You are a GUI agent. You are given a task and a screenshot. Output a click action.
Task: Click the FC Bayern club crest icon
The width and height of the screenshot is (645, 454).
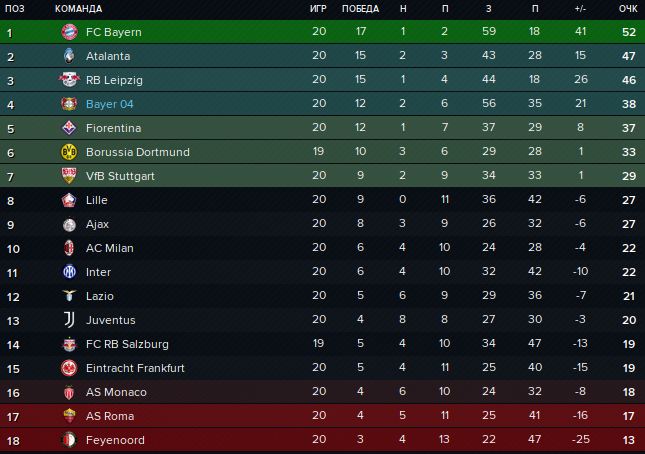click(x=69, y=32)
